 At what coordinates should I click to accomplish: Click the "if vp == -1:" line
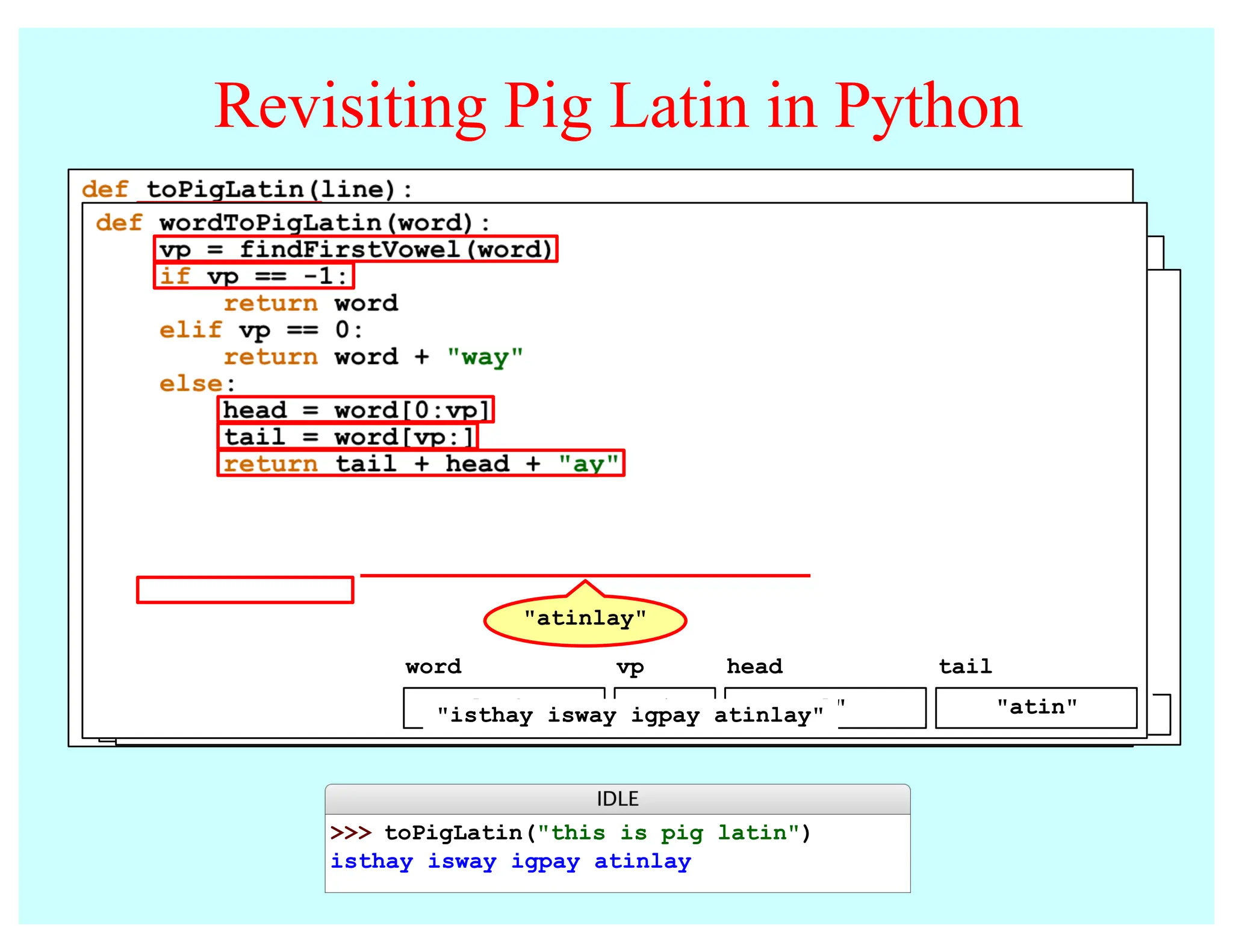(x=254, y=276)
